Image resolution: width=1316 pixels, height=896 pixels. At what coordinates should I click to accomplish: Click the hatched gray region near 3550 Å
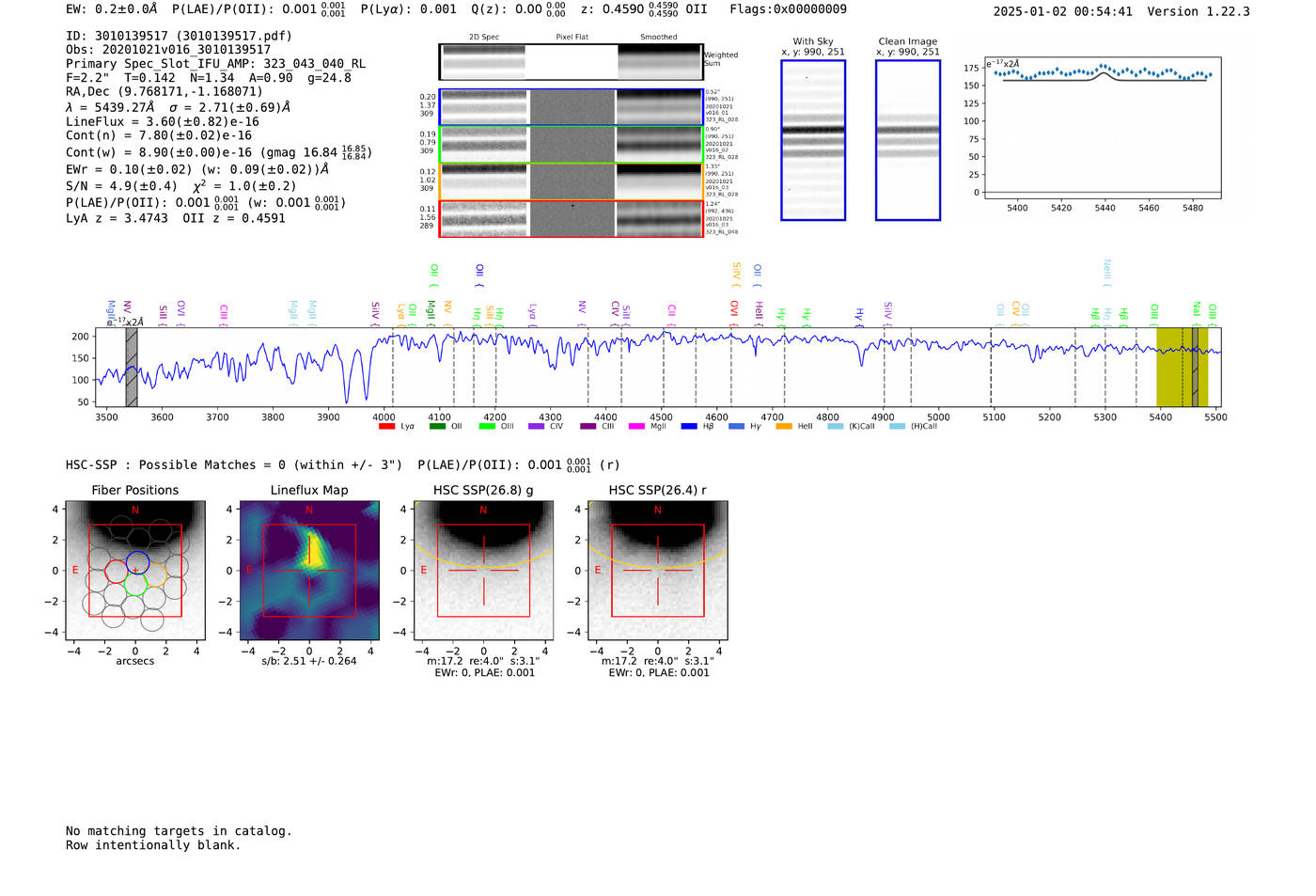click(132, 367)
